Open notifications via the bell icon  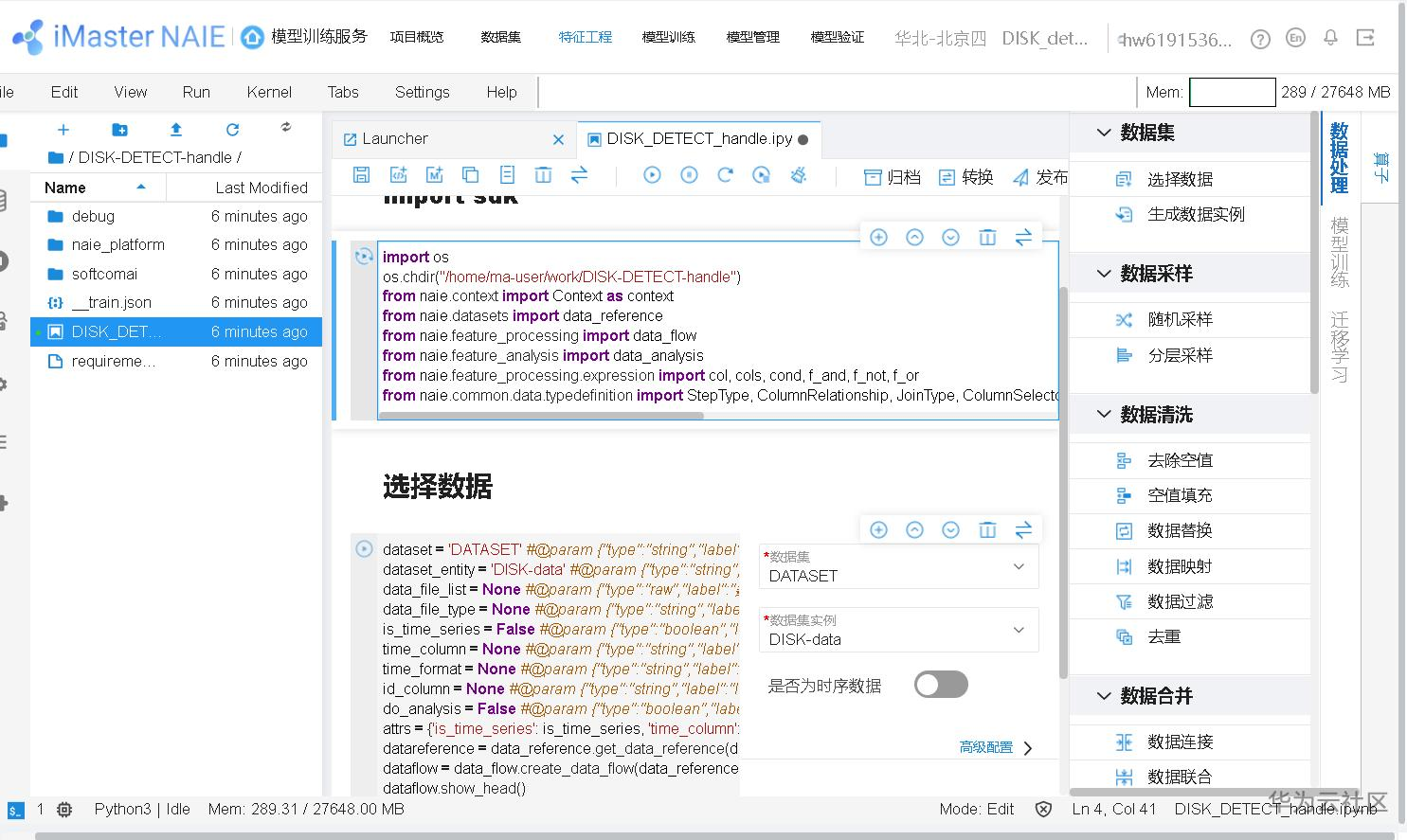1330,38
